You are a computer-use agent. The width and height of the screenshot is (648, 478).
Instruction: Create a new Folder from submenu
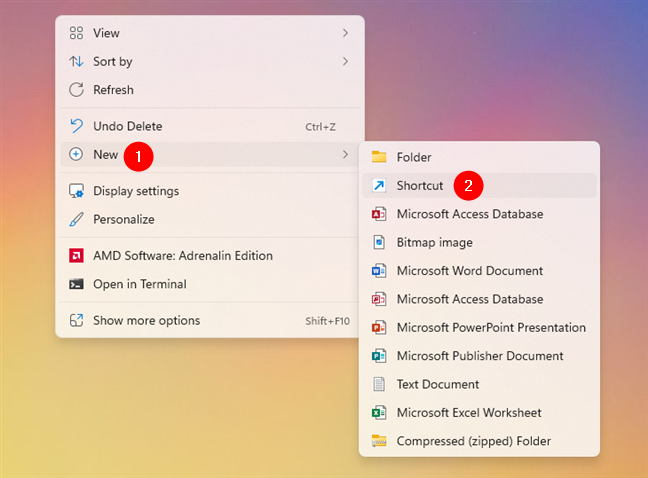point(479,157)
